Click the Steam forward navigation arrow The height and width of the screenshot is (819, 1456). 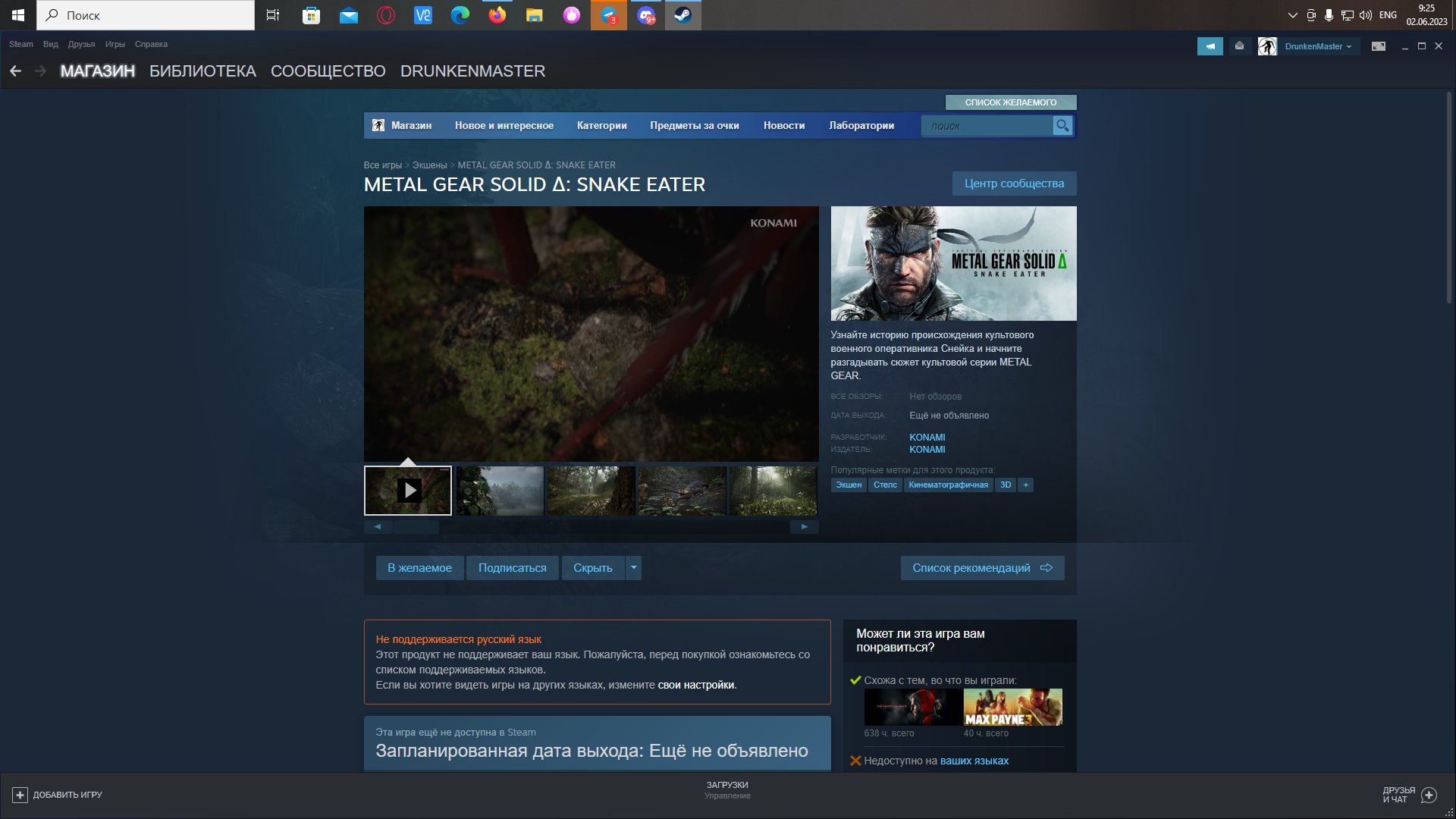(x=41, y=71)
